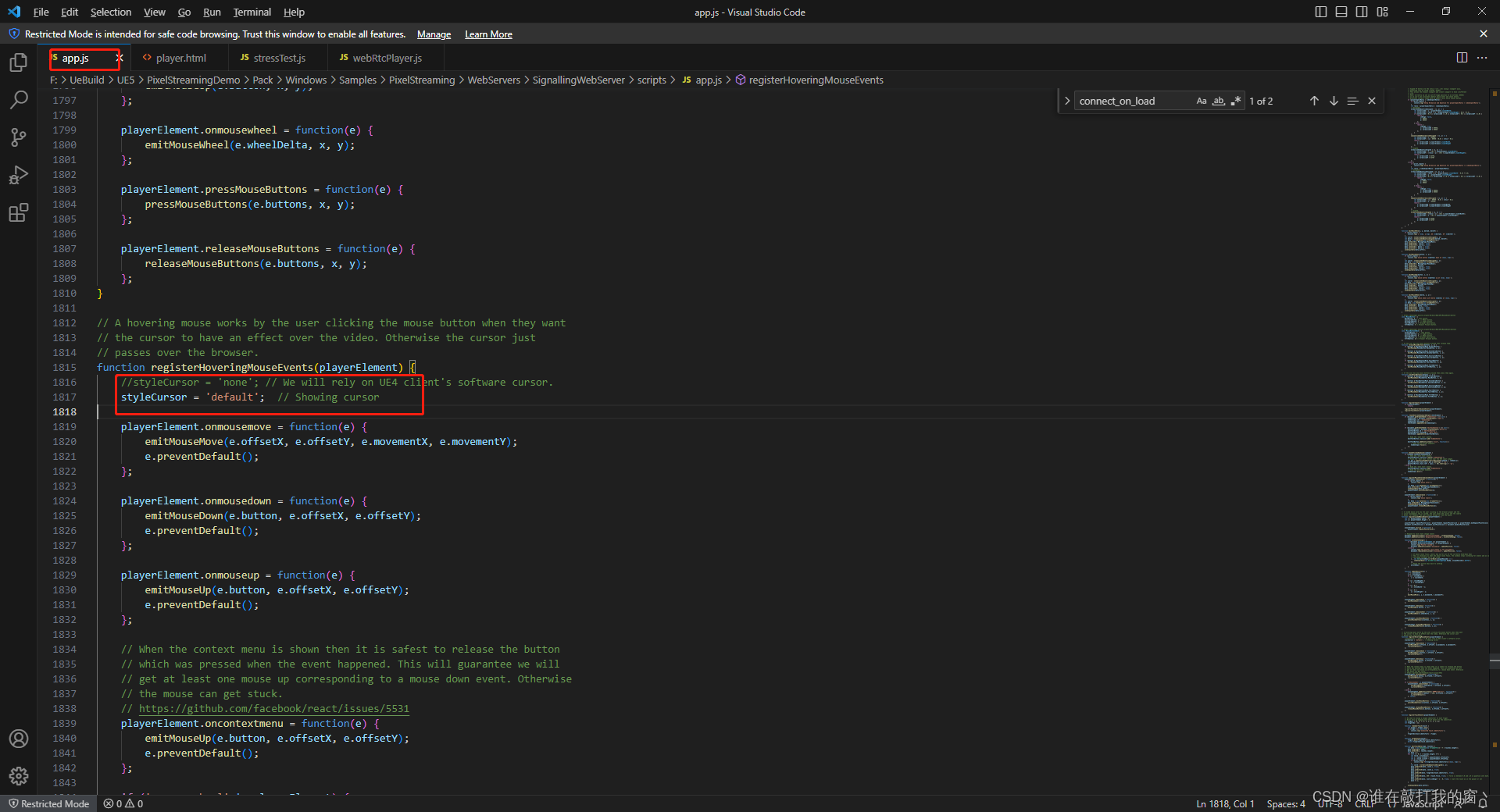Open the Manage gear menu
This screenshot has height=812, width=1500.
pos(19,775)
